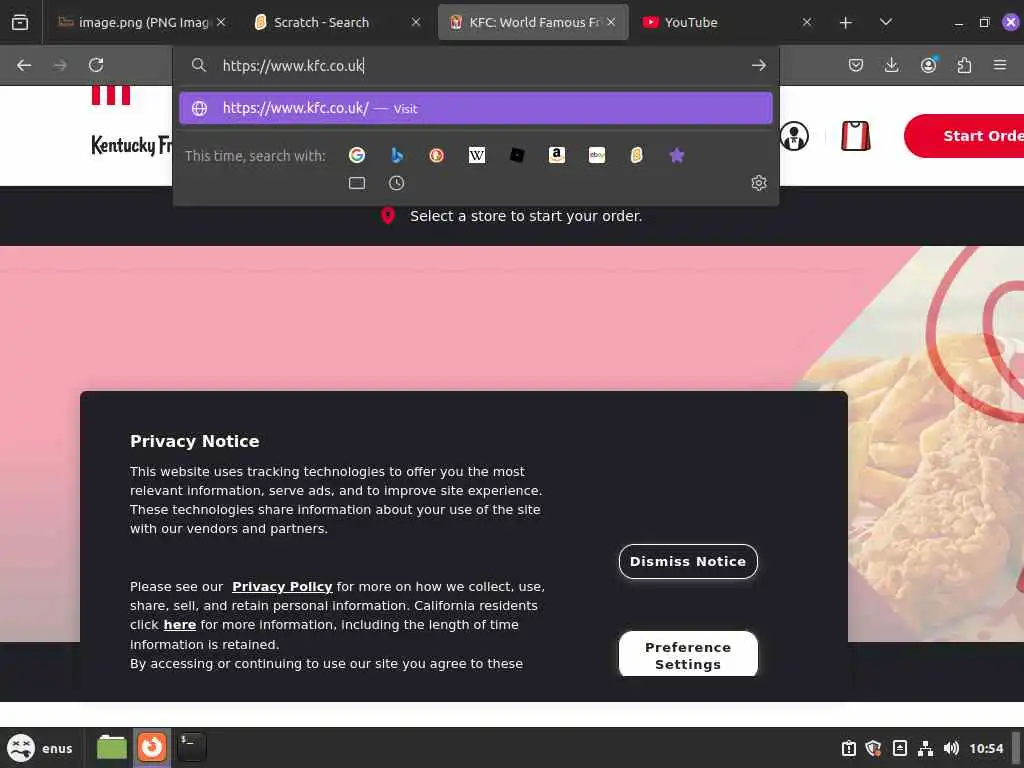Open Pocket save icon in toolbar
The width and height of the screenshot is (1024, 768).
(856, 65)
